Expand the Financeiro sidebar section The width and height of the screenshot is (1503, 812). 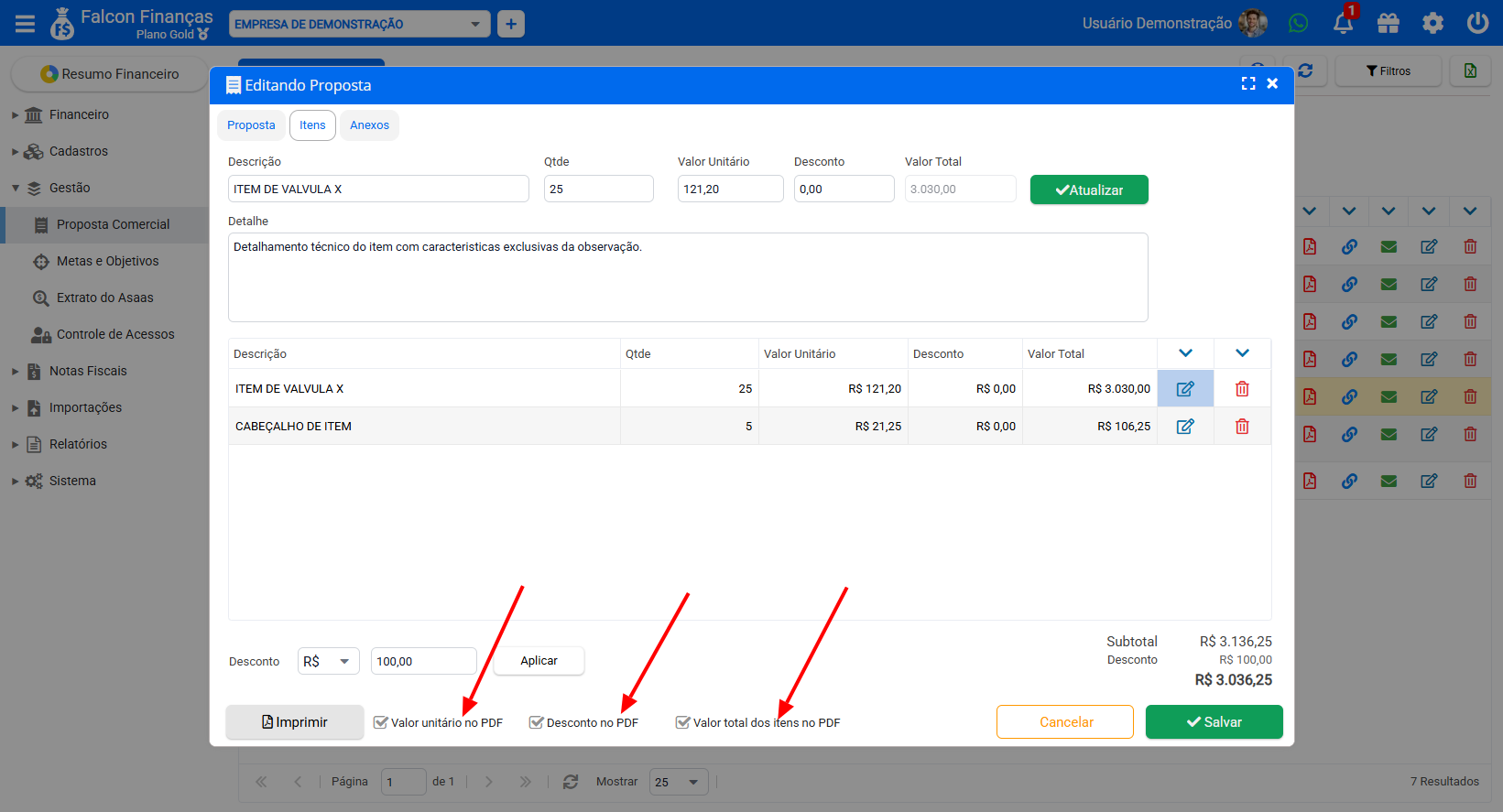[x=16, y=115]
